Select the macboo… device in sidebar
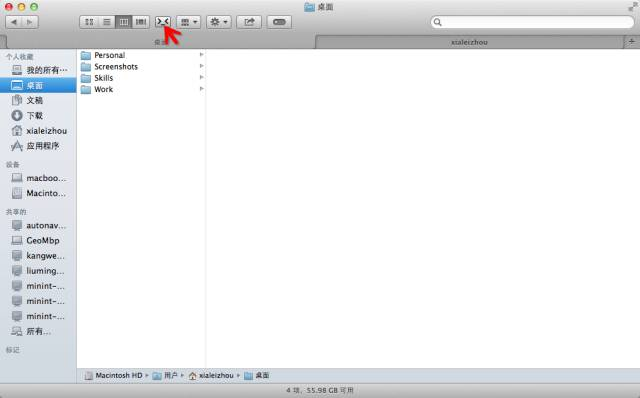The height and width of the screenshot is (398, 640). click(39, 178)
